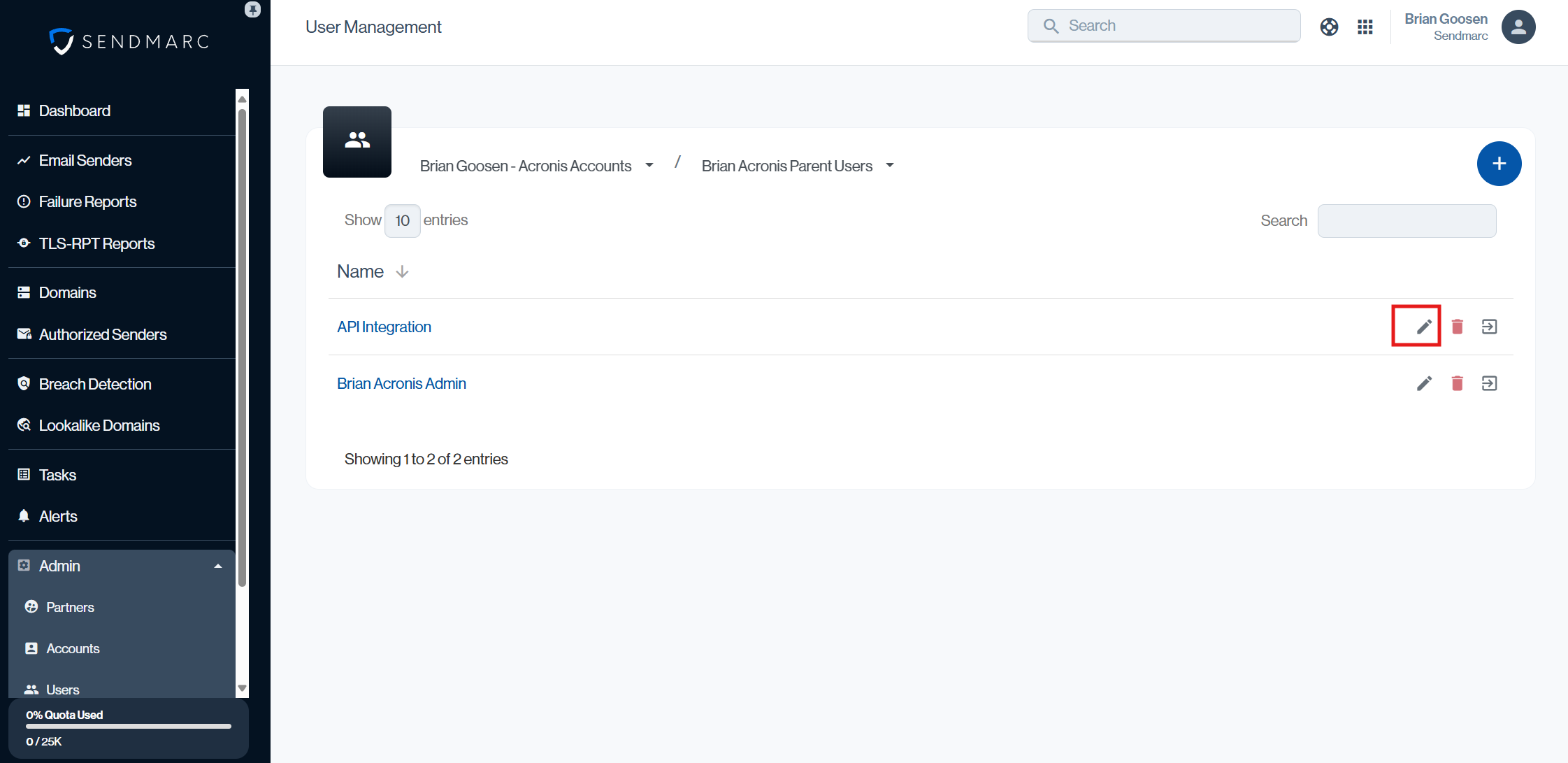Viewport: 1568px width, 763px height.
Task: Click Brian Goosen account name
Action: [1446, 19]
